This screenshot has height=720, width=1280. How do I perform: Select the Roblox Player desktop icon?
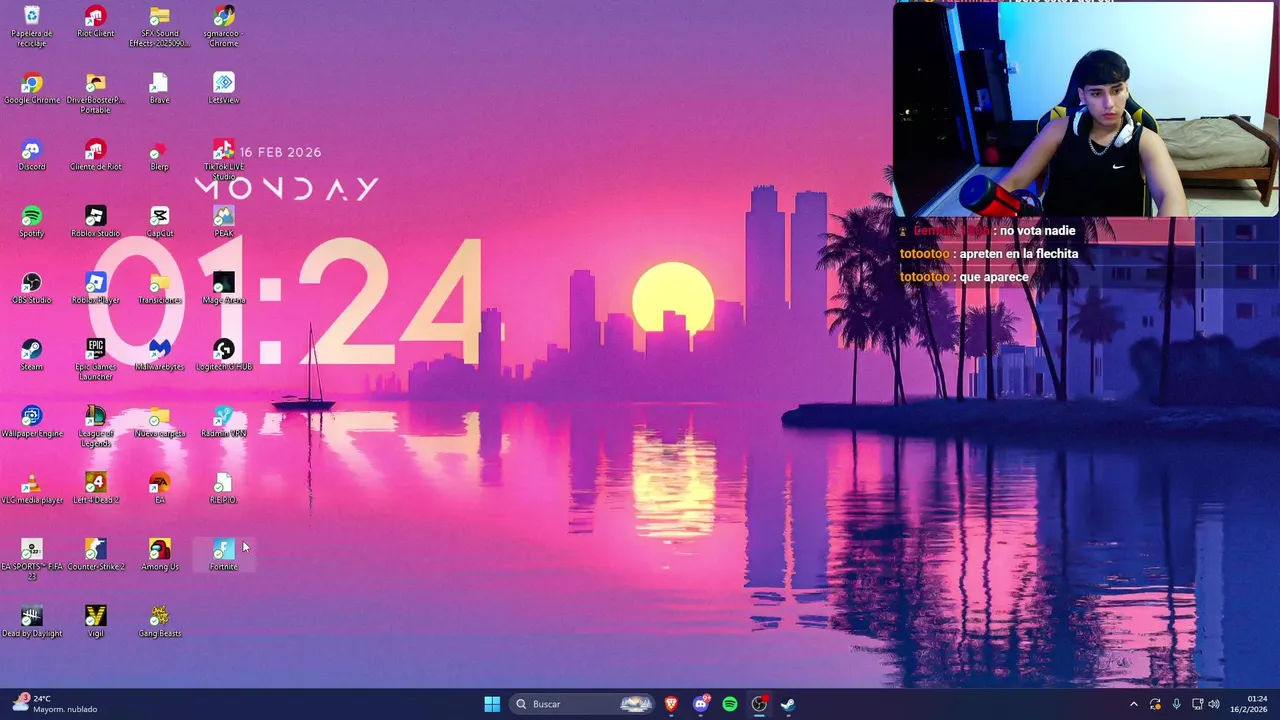coord(96,289)
